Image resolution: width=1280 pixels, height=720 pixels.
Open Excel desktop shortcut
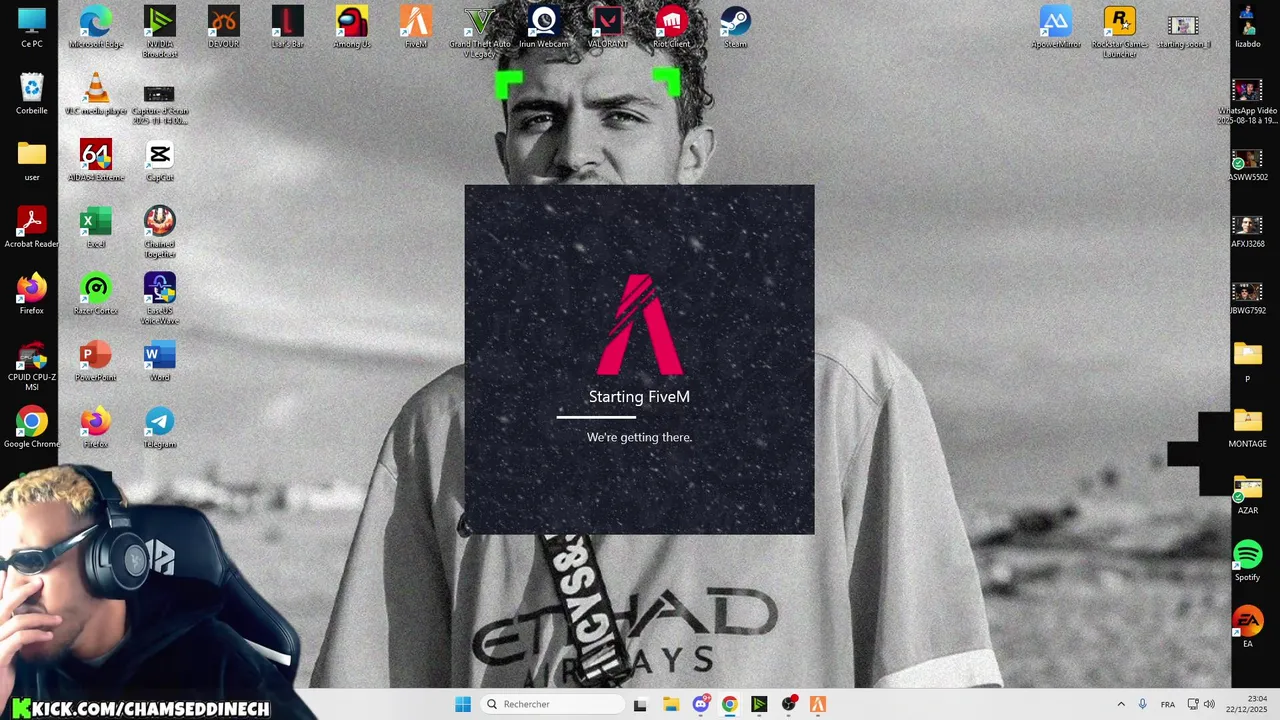coord(96,227)
